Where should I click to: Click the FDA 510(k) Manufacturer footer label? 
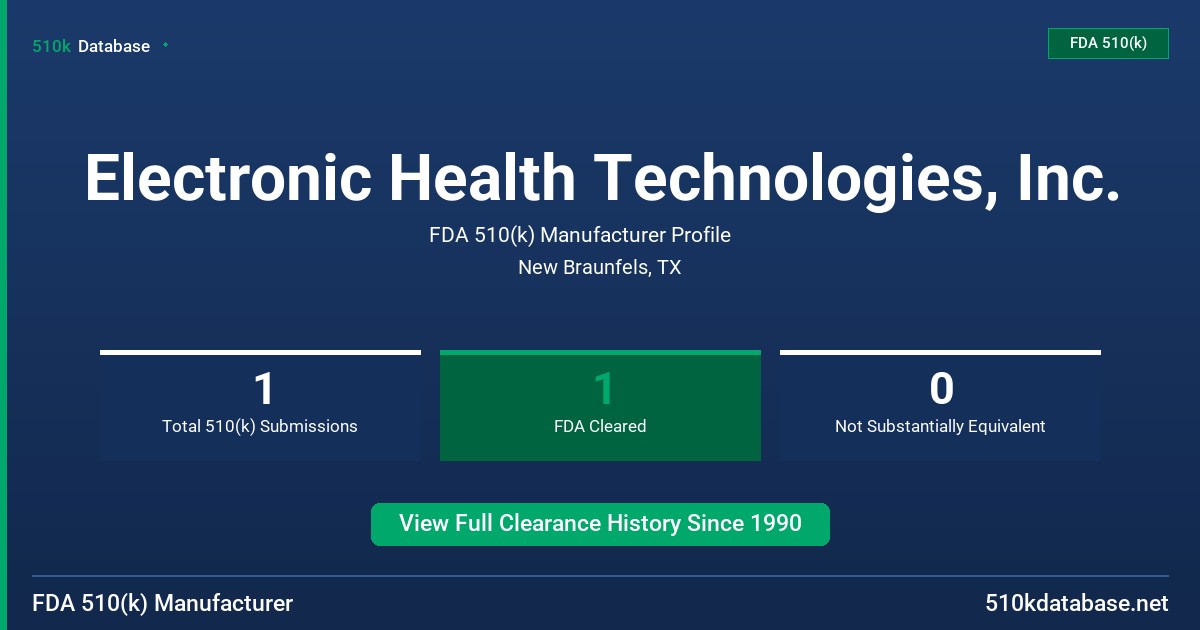click(163, 603)
